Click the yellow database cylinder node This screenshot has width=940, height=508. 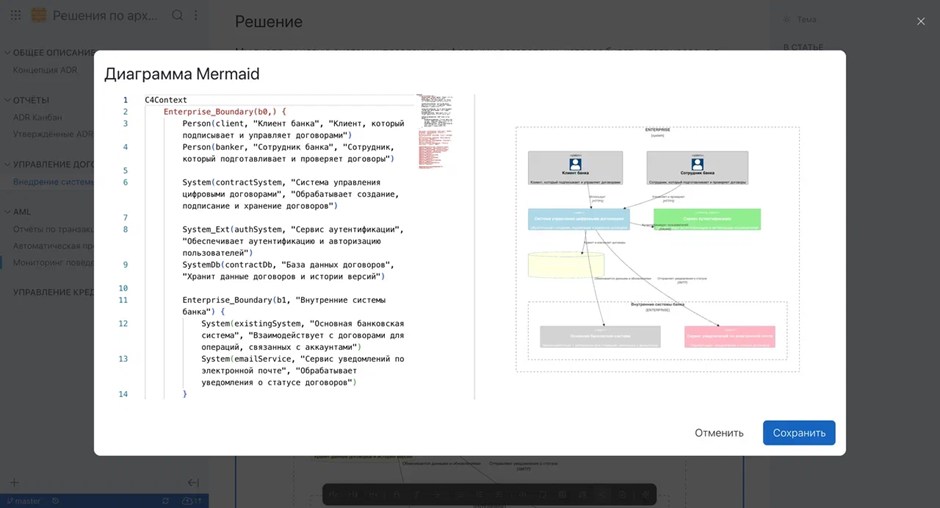coord(566,264)
